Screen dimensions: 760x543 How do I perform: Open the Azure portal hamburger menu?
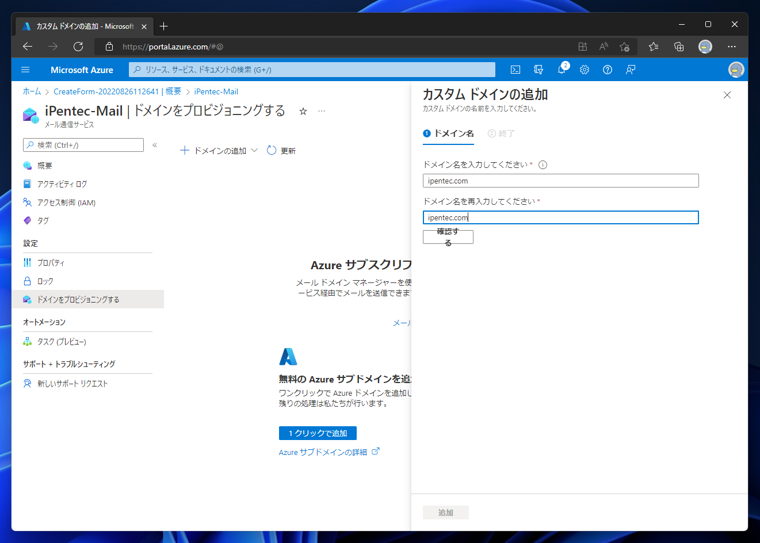[25, 70]
